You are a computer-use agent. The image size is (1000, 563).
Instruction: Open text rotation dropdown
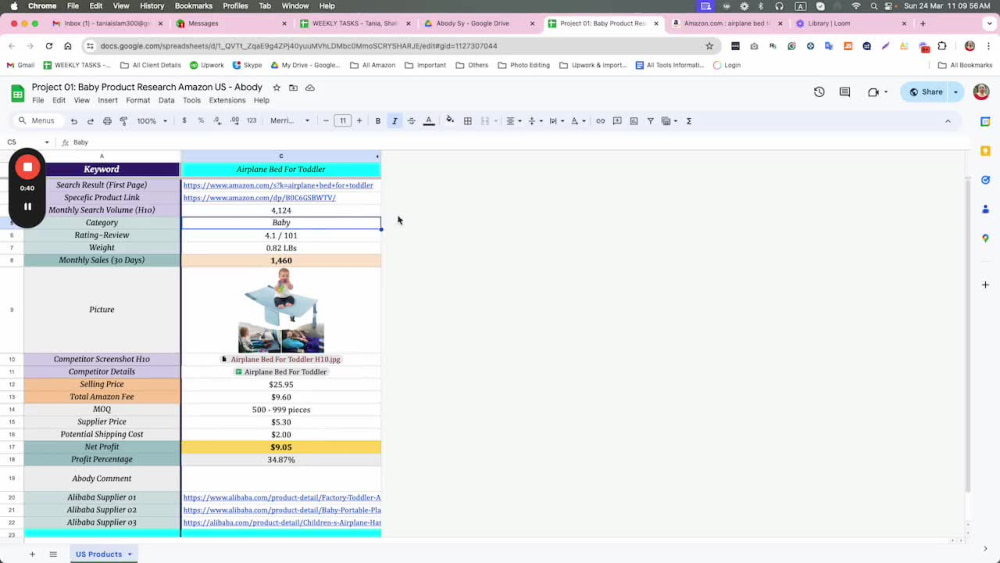578,121
